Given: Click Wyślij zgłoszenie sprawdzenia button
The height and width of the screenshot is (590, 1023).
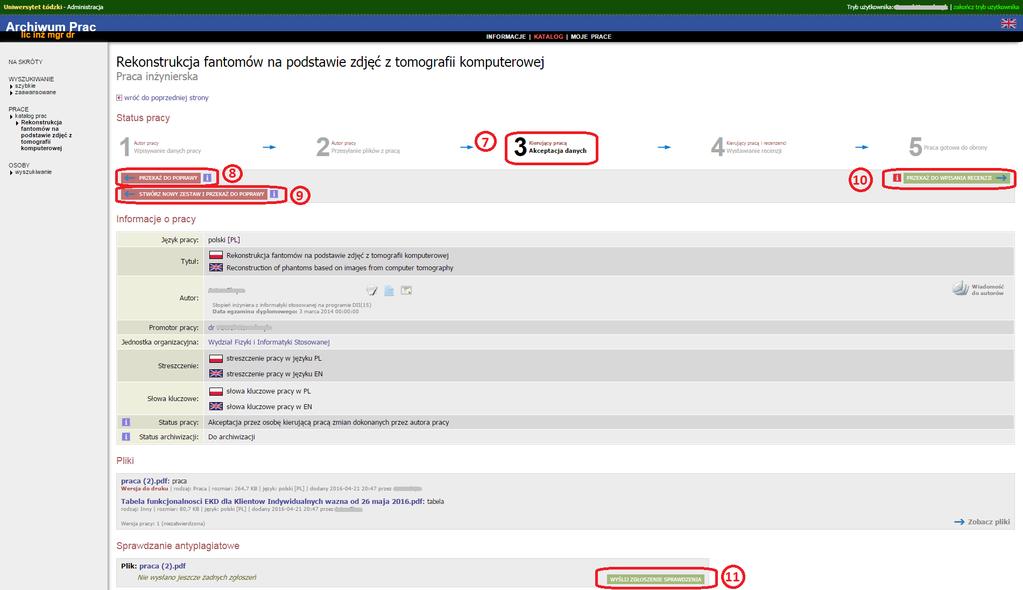Looking at the screenshot, I should pos(656,579).
